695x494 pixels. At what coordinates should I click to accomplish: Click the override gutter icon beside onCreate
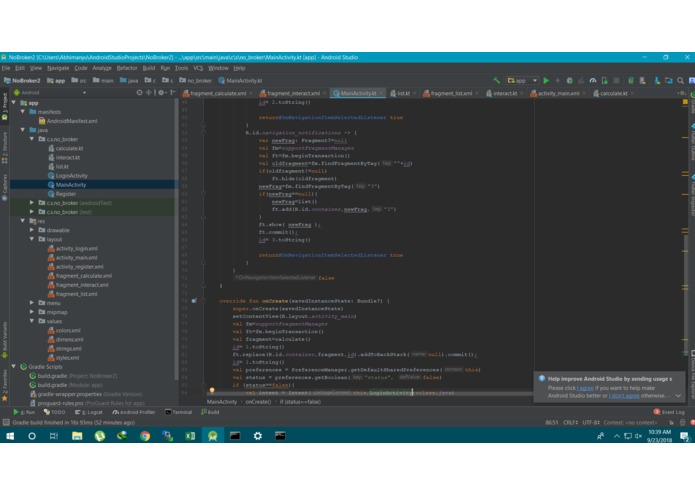pos(194,301)
